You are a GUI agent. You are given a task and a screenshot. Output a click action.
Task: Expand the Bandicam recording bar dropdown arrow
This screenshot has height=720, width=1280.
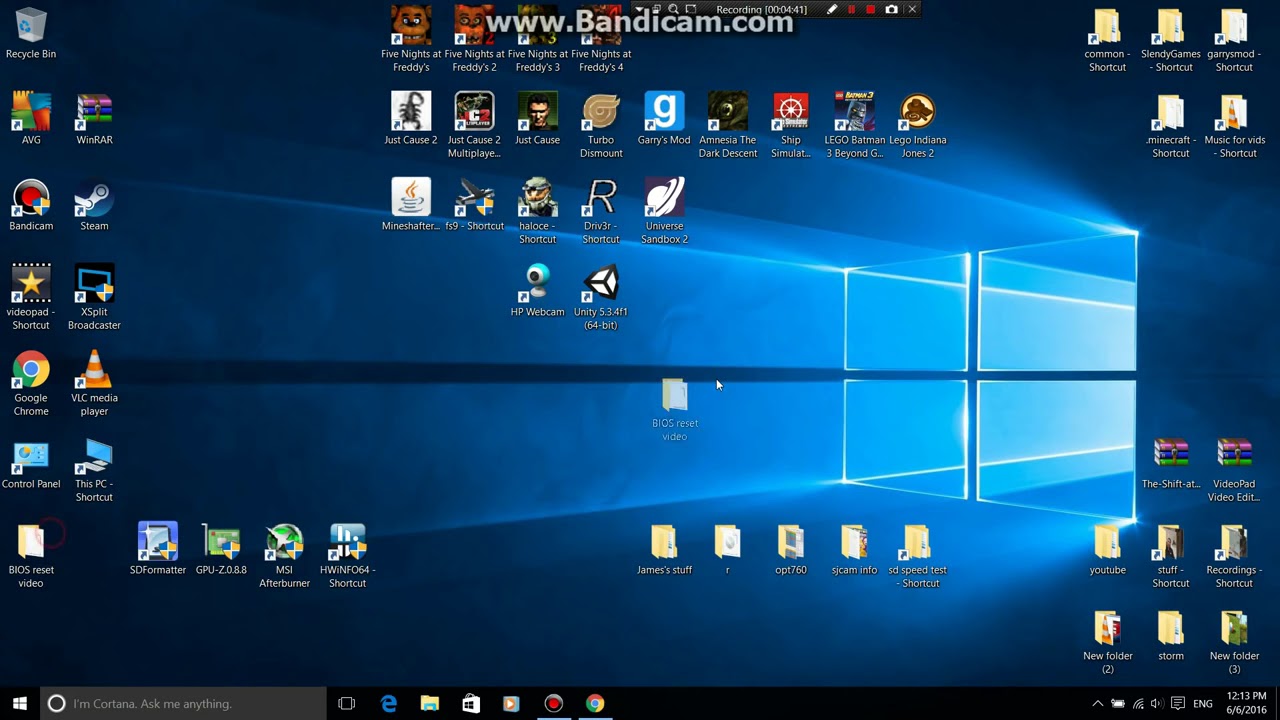click(x=640, y=10)
